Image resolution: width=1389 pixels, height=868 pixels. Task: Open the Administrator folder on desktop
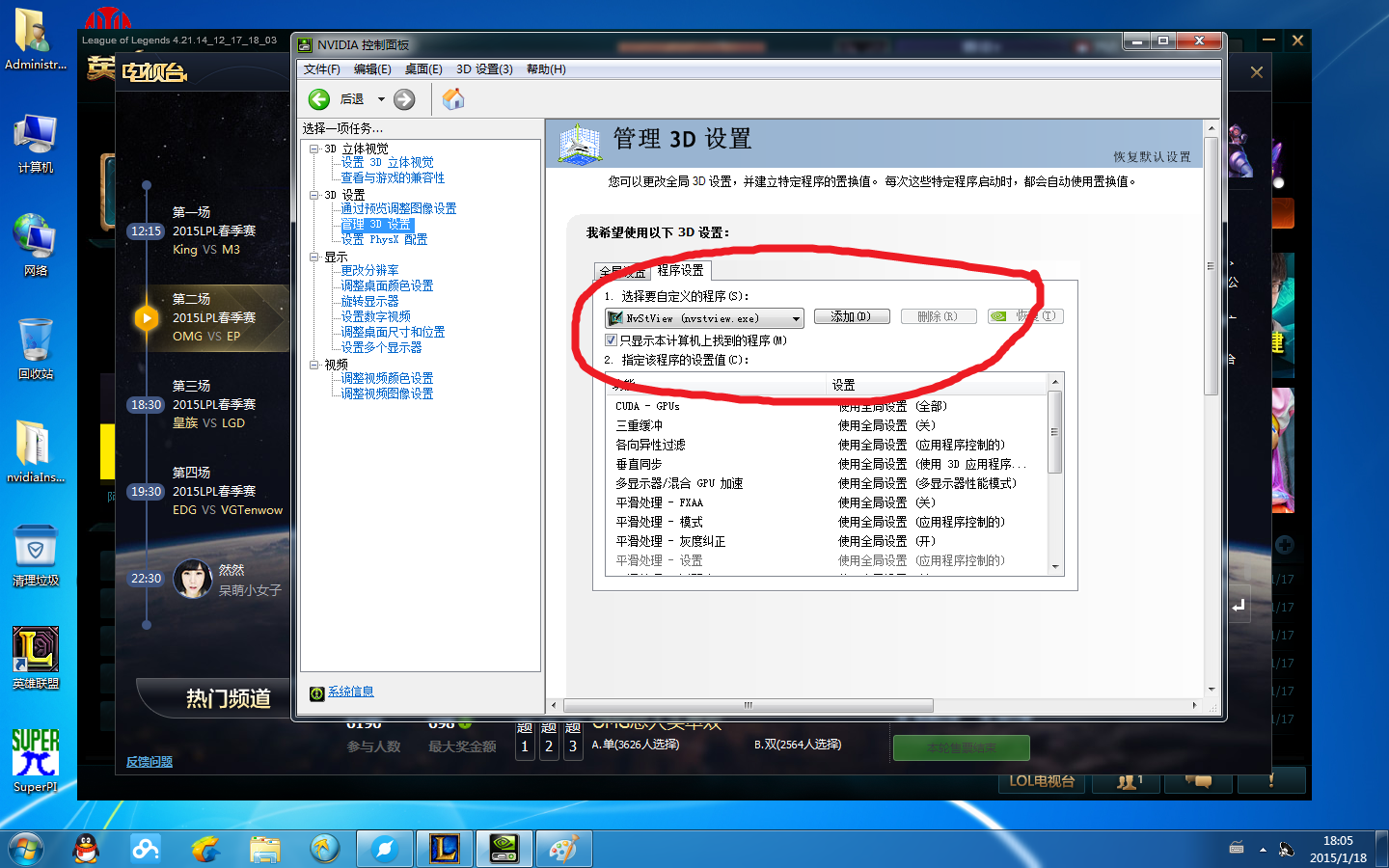pos(36,40)
